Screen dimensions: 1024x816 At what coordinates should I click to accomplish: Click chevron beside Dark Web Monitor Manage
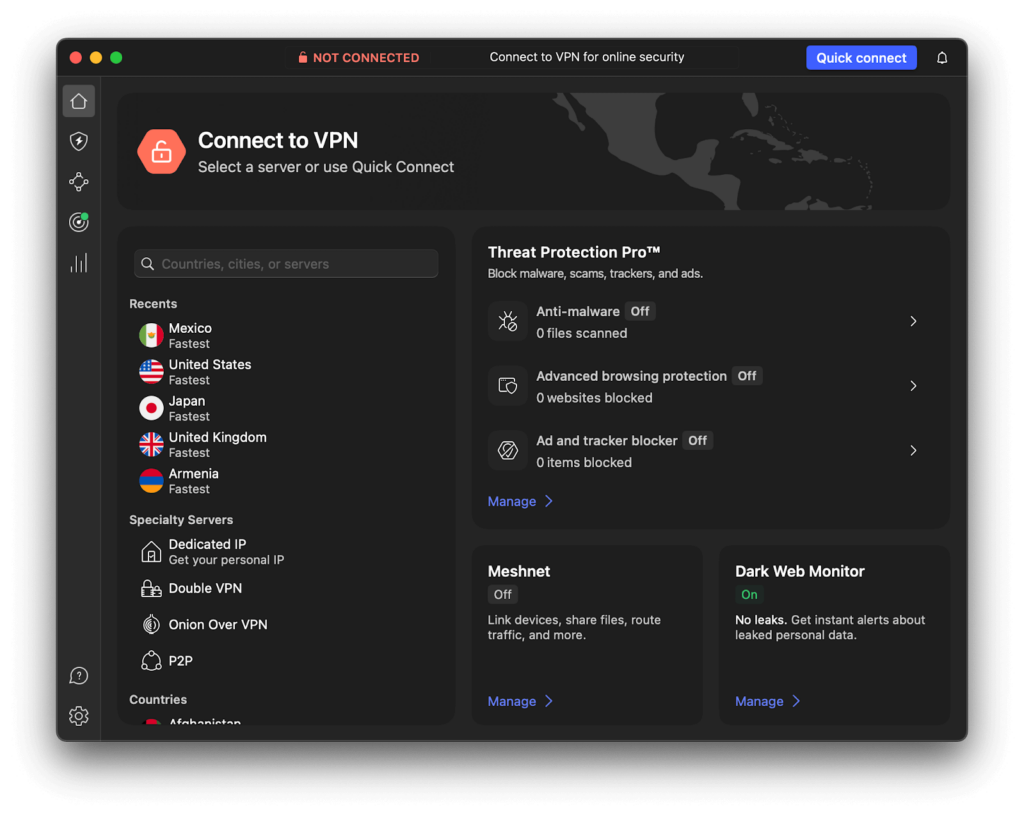click(796, 701)
